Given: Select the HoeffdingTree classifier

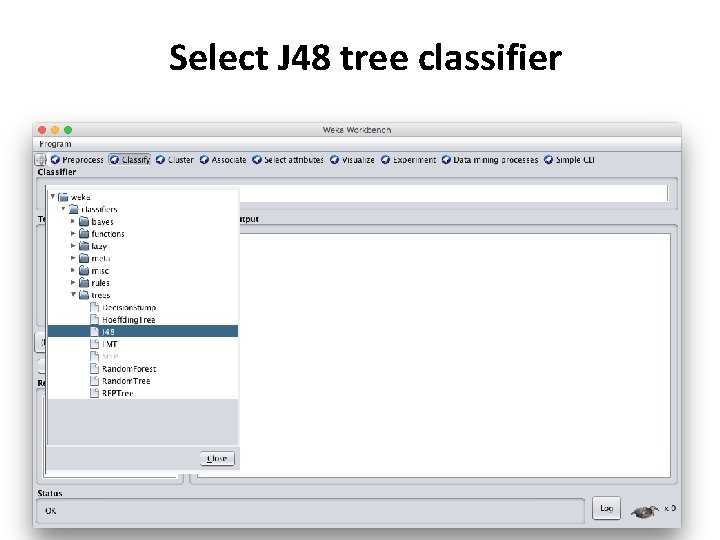Looking at the screenshot, I should (129, 320).
